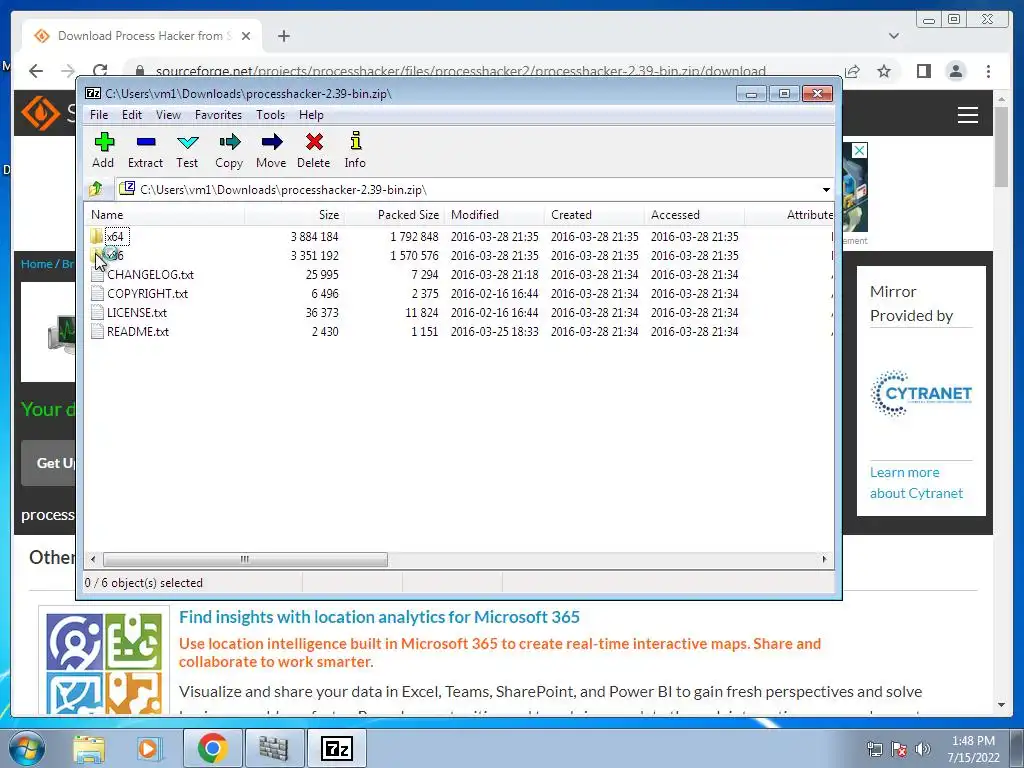Sort by the Packed Size column header
Viewport: 1024px width, 768px height.
394,215
